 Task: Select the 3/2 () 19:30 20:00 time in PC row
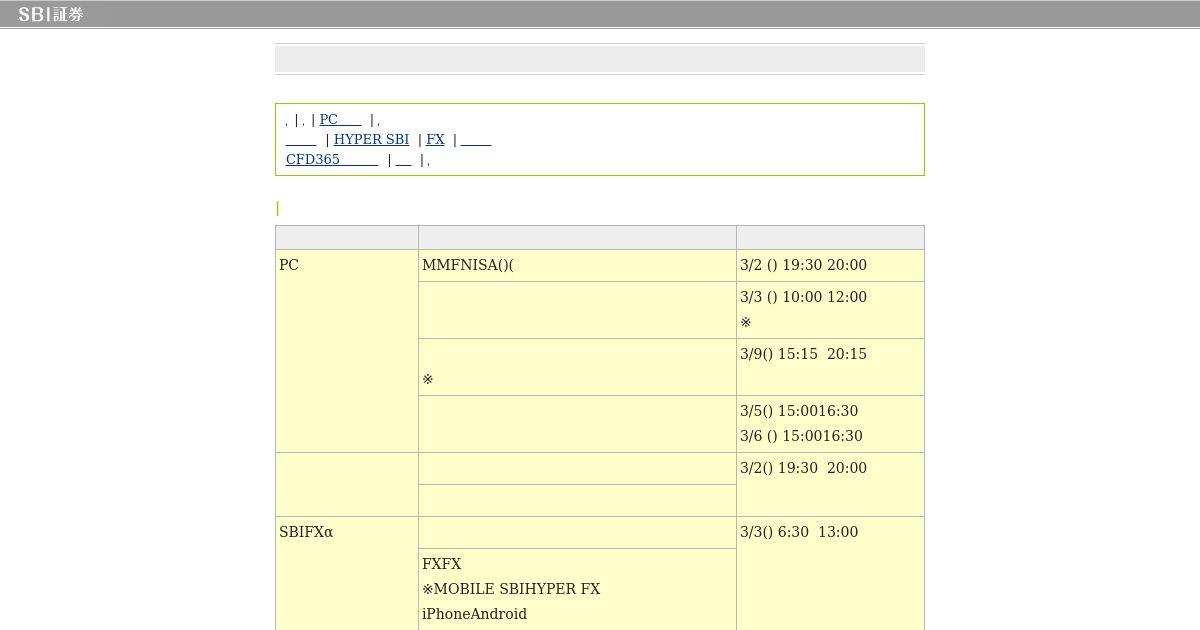pos(803,265)
